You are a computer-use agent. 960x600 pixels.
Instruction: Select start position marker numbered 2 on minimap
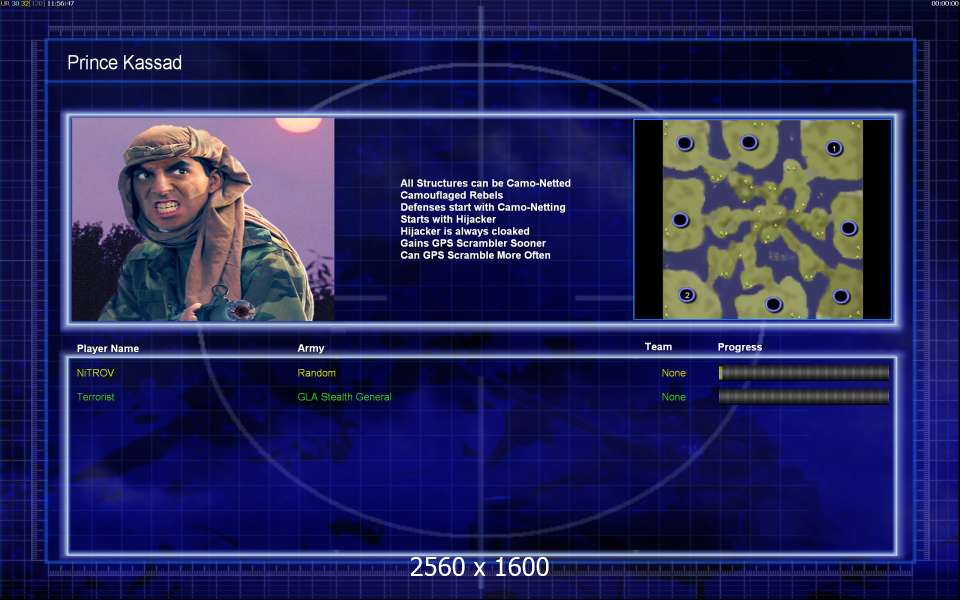click(687, 295)
